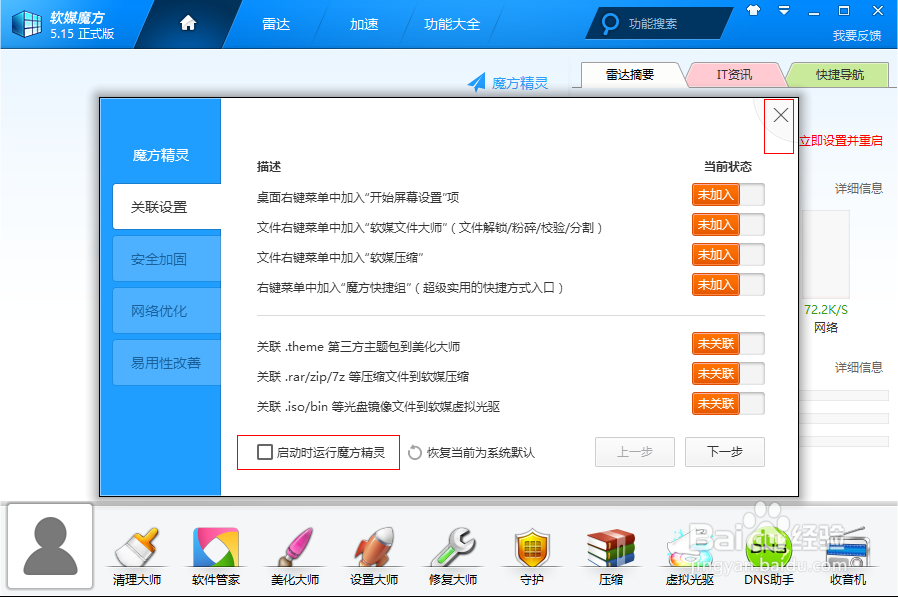Click the 下一步 button
This screenshot has height=597, width=898.
pyautogui.click(x=724, y=452)
